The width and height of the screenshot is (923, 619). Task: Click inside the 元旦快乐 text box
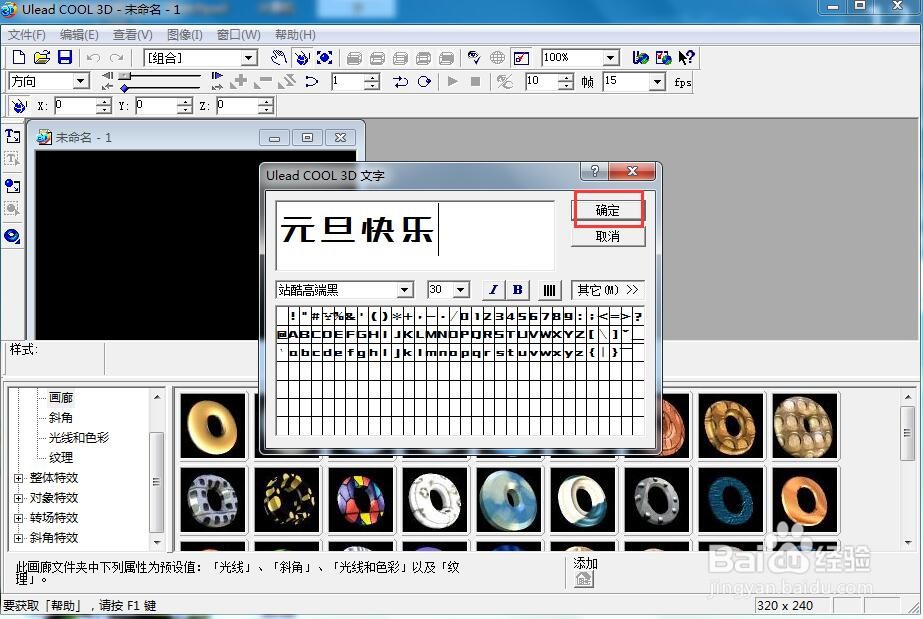coord(414,235)
